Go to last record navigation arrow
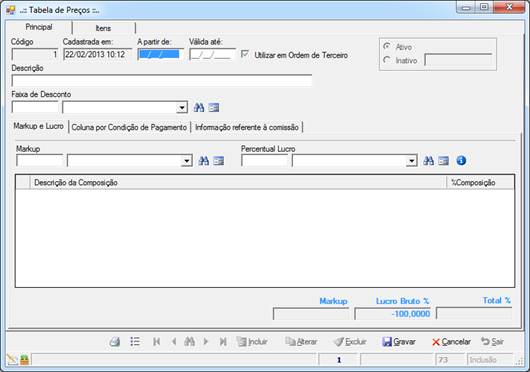 pyautogui.click(x=223, y=342)
